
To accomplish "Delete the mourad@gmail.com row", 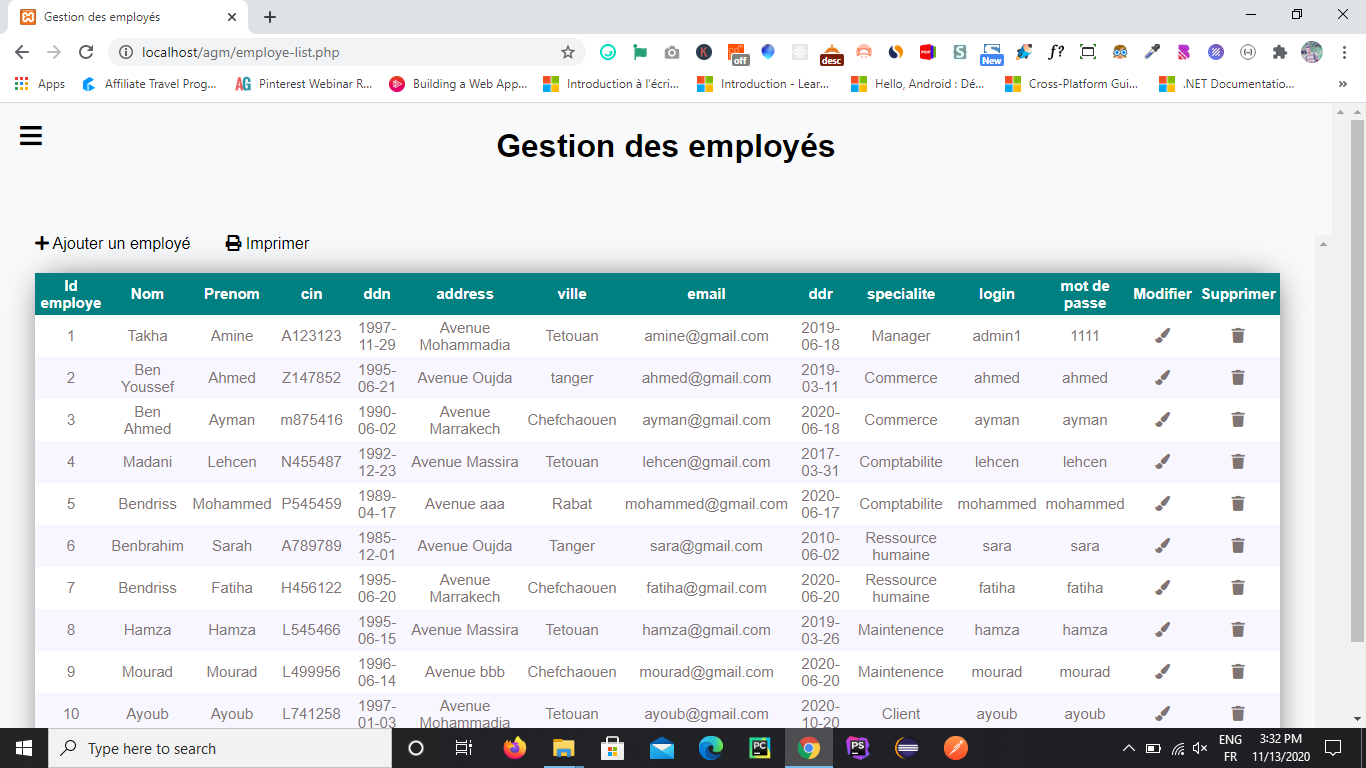I will tap(1238, 672).
